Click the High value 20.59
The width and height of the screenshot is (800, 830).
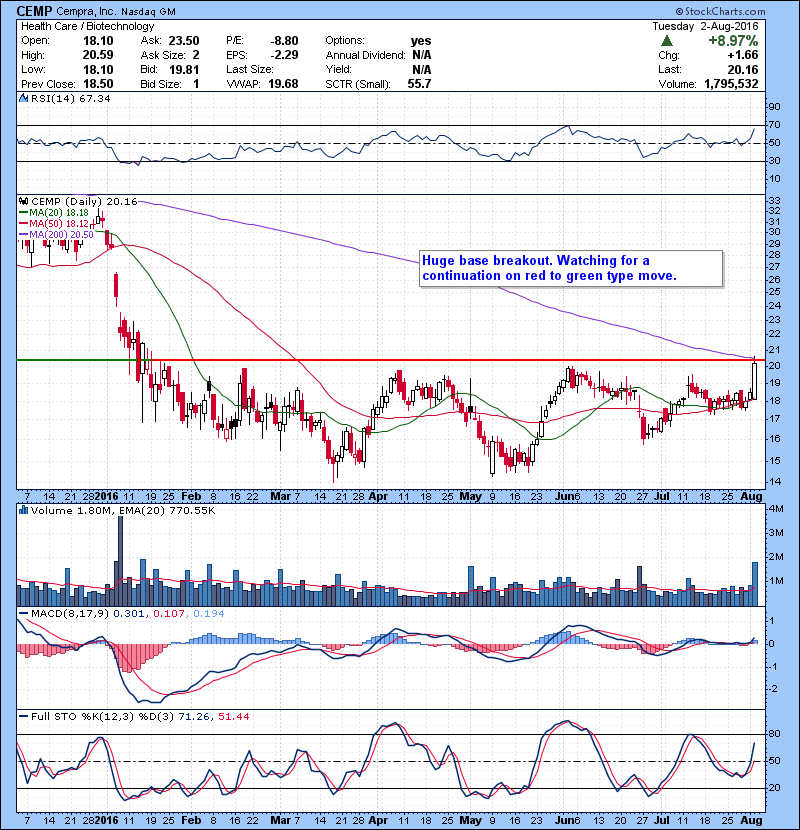[98, 55]
